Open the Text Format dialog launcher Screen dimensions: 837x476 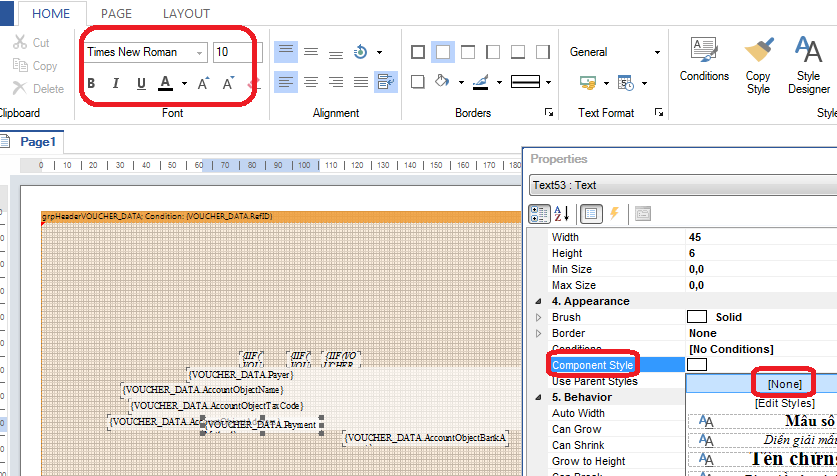click(659, 112)
